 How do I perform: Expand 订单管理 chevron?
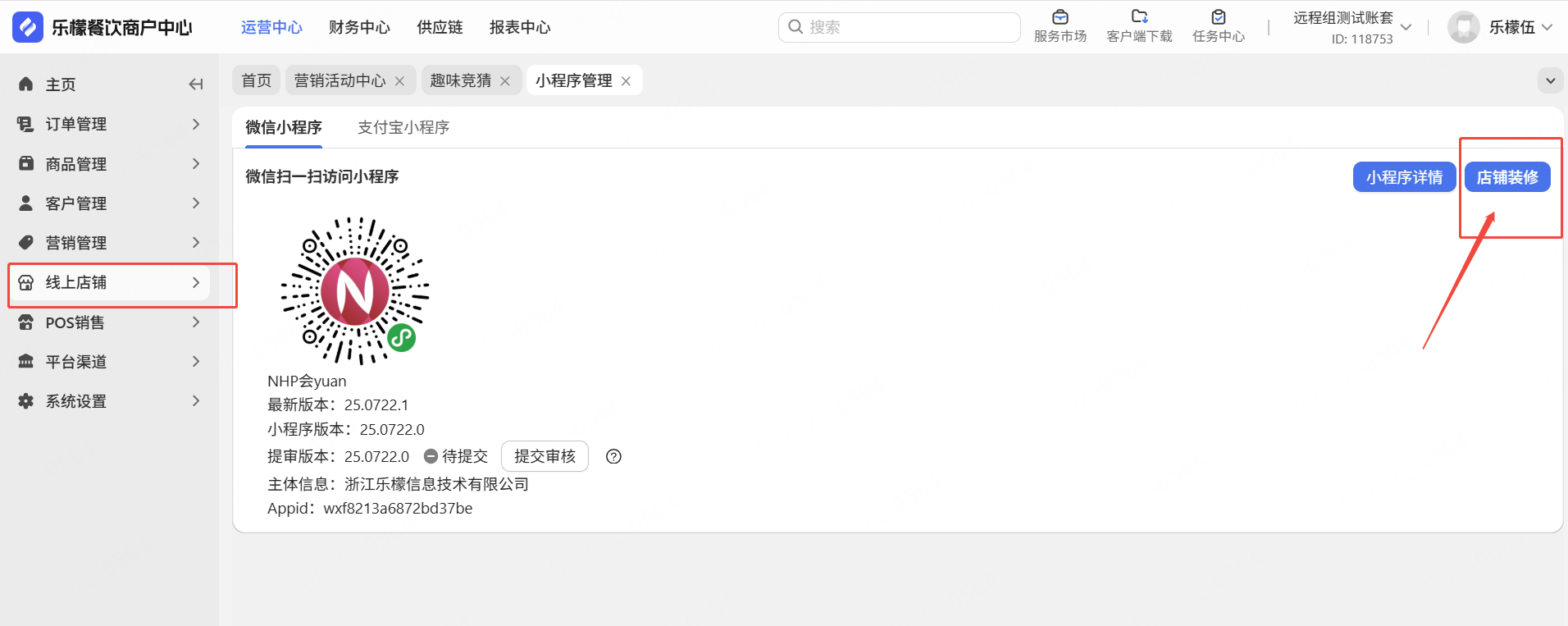point(196,124)
